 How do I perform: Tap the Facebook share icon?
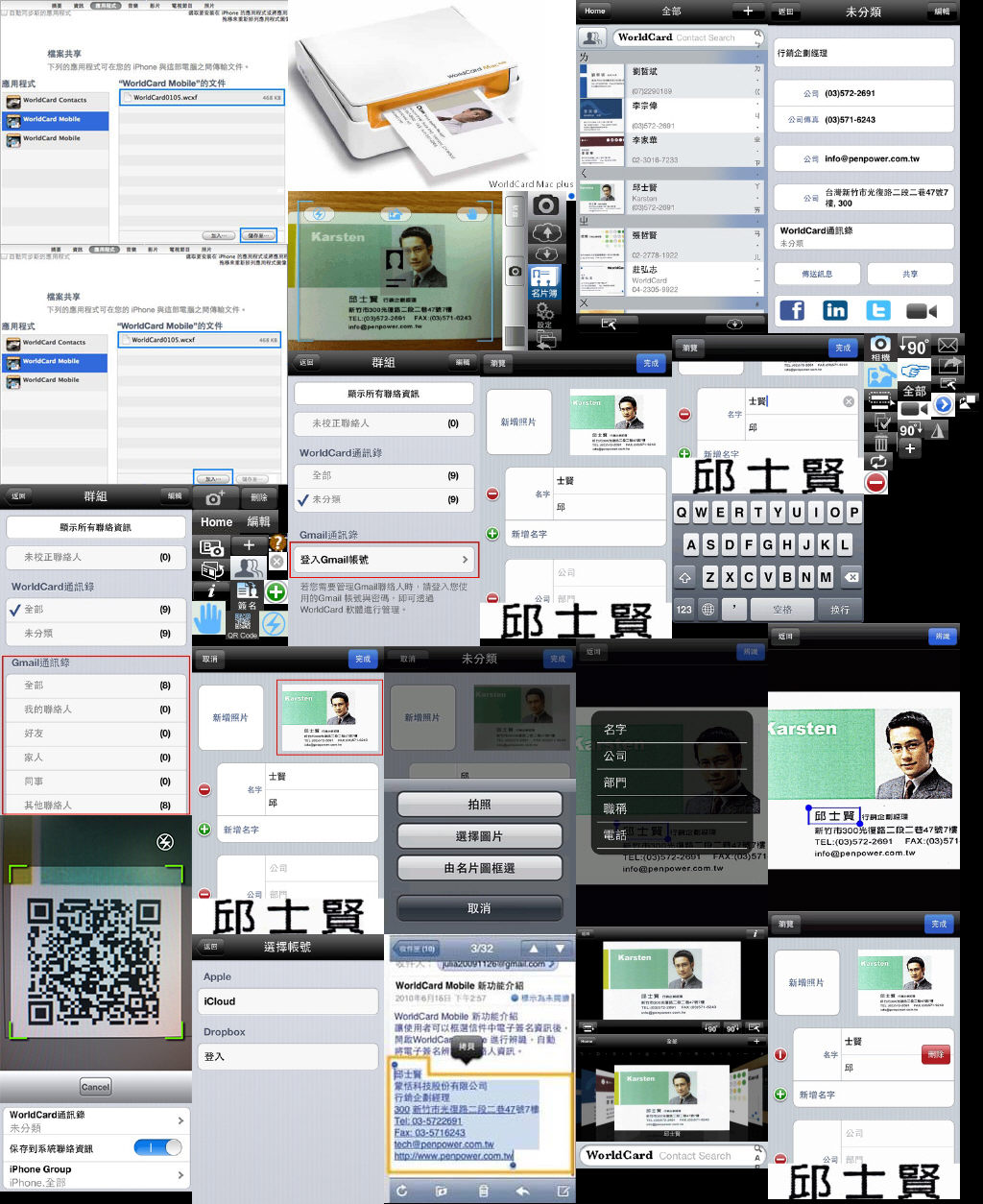(792, 310)
